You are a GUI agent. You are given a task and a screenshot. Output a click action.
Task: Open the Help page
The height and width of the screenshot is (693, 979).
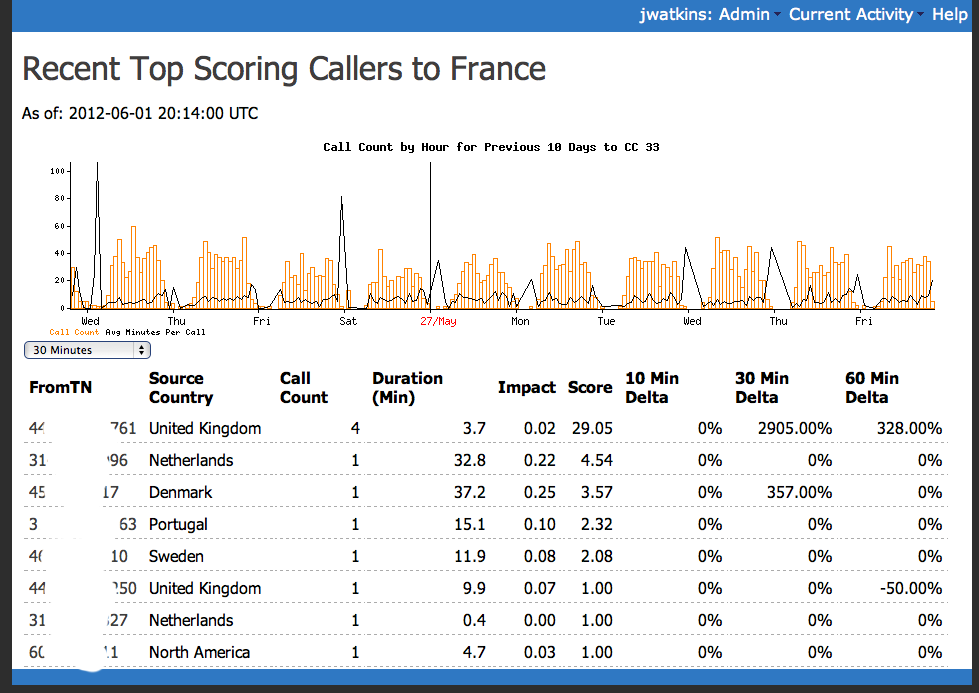[x=949, y=14]
